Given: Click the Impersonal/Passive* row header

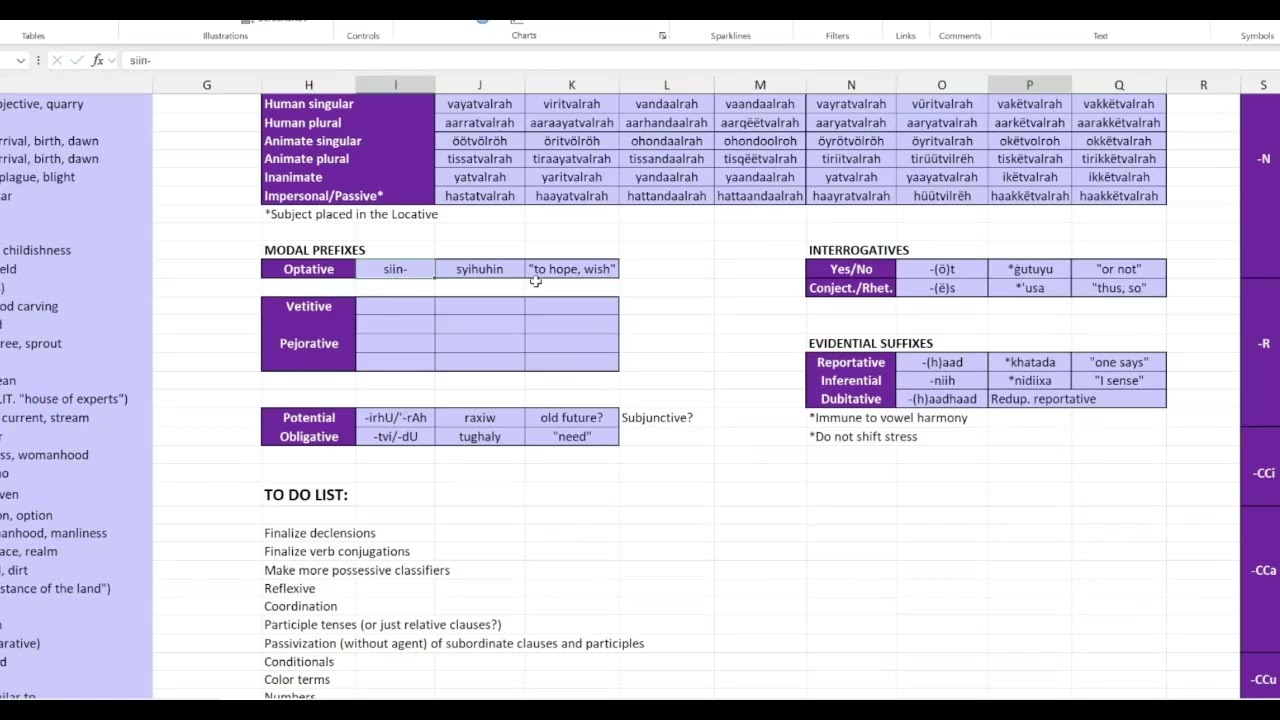Looking at the screenshot, I should (348, 196).
